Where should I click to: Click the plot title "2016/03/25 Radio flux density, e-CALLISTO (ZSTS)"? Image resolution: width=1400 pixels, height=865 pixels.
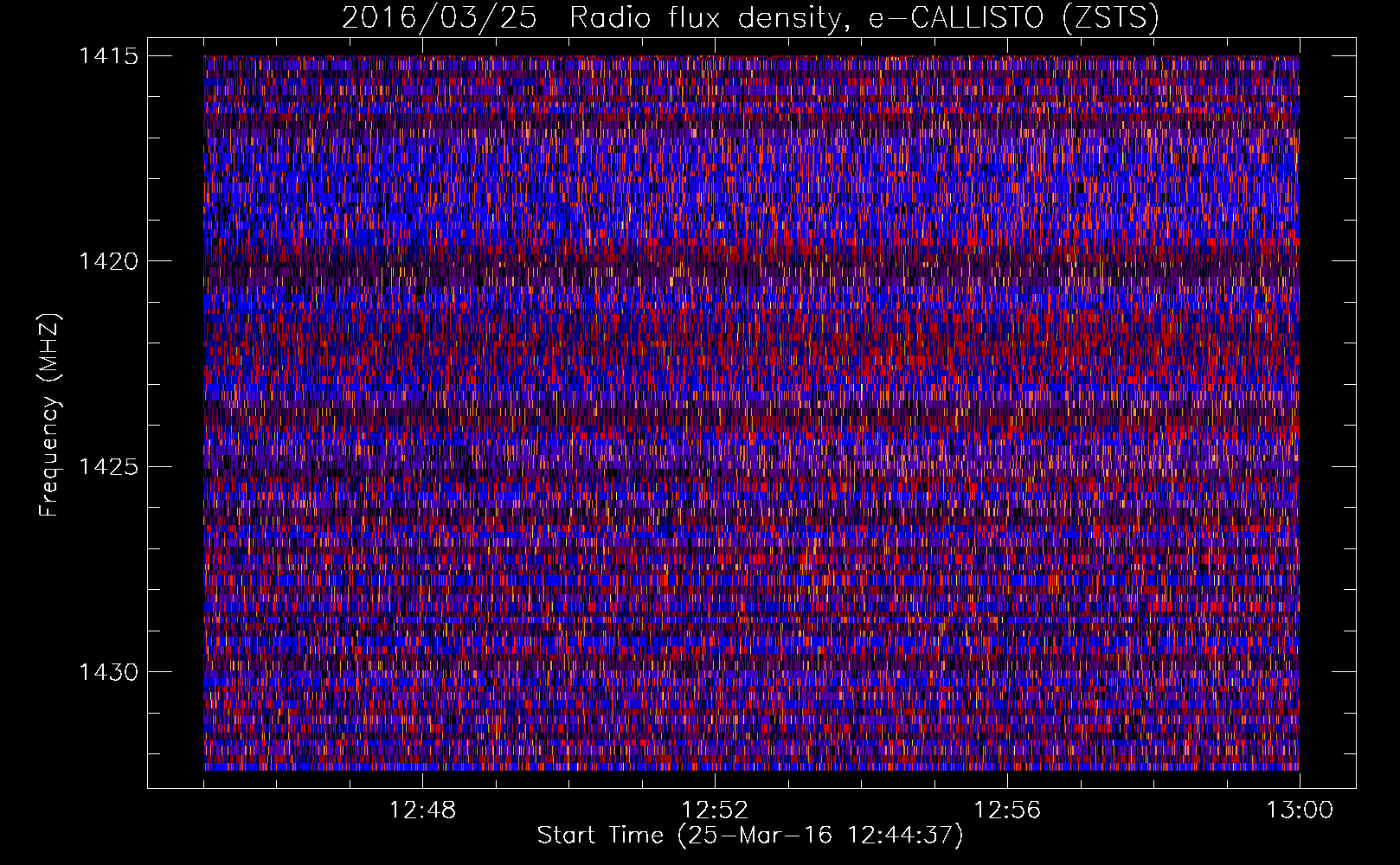click(x=750, y=18)
